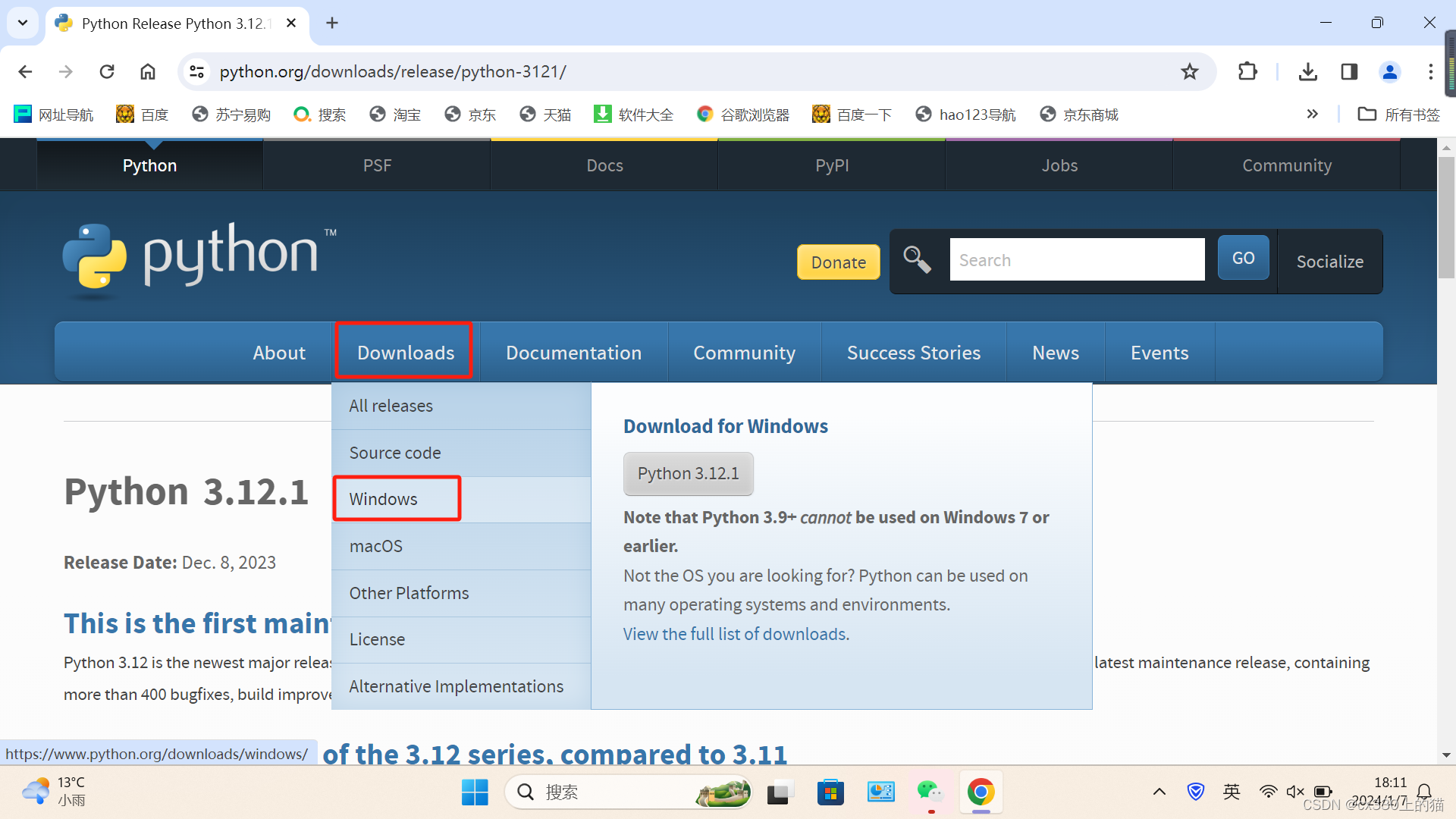Click the site information icon in address bar
The width and height of the screenshot is (1456, 819).
[x=197, y=71]
